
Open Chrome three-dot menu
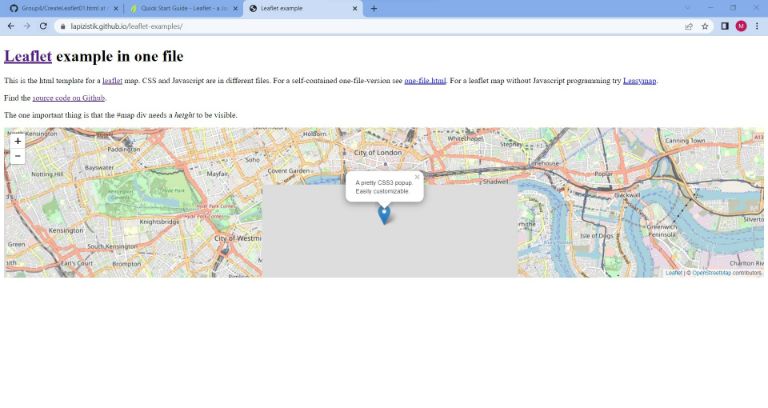757,26
